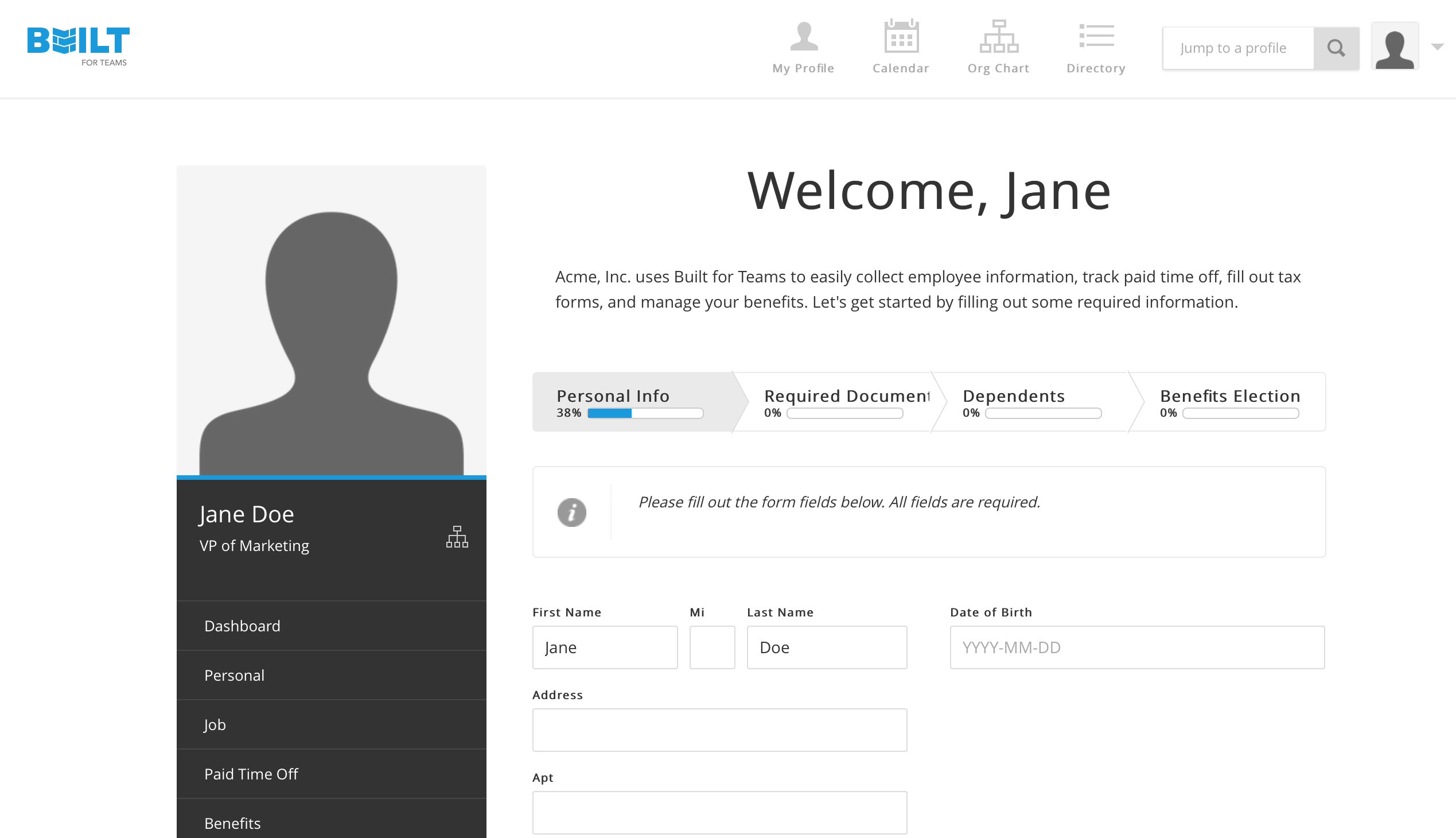The width and height of the screenshot is (1456, 838).
Task: Switch to Required Documents step
Action: pos(846,396)
